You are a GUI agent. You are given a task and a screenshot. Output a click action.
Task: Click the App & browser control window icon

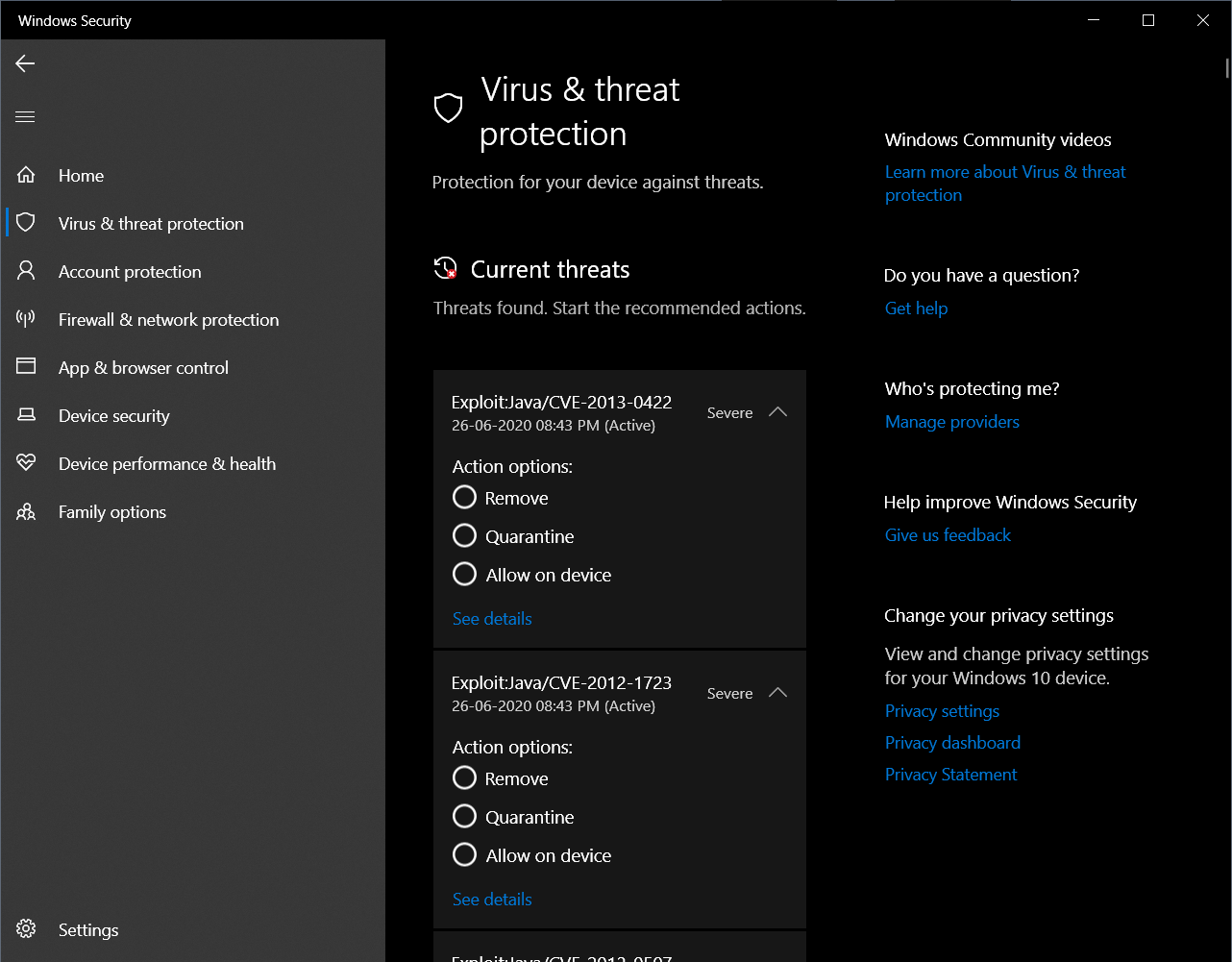26,367
